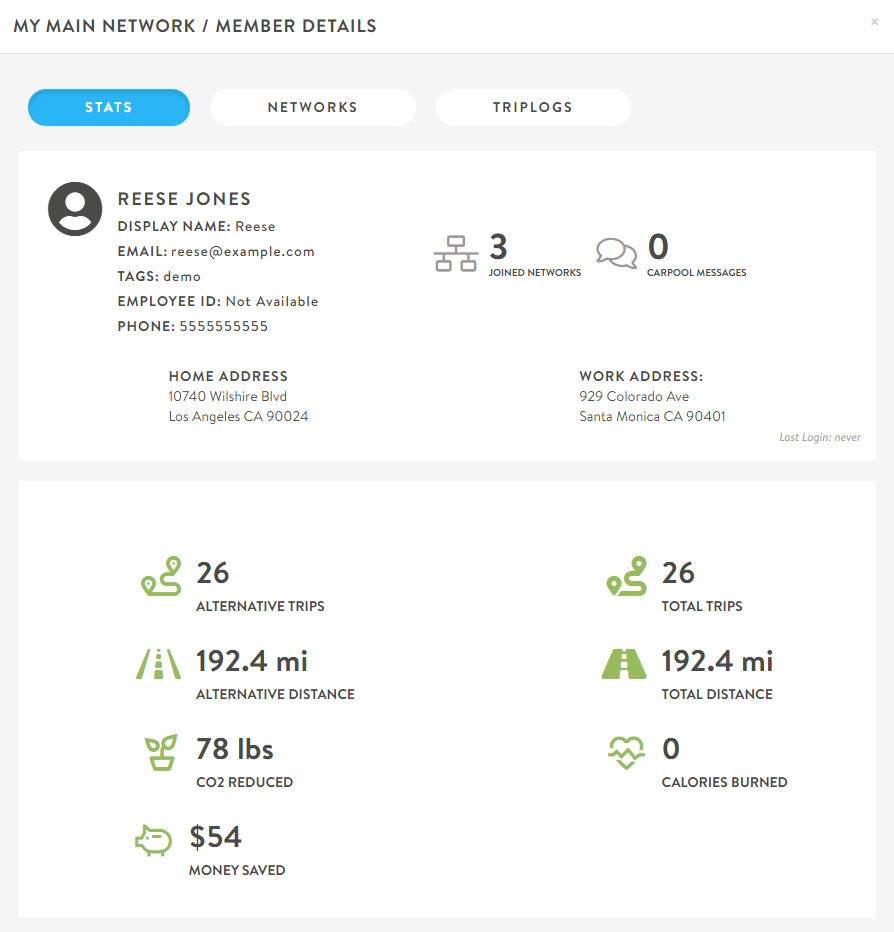The width and height of the screenshot is (894, 932).
Task: Close the Member Details dialog
Action: [875, 22]
